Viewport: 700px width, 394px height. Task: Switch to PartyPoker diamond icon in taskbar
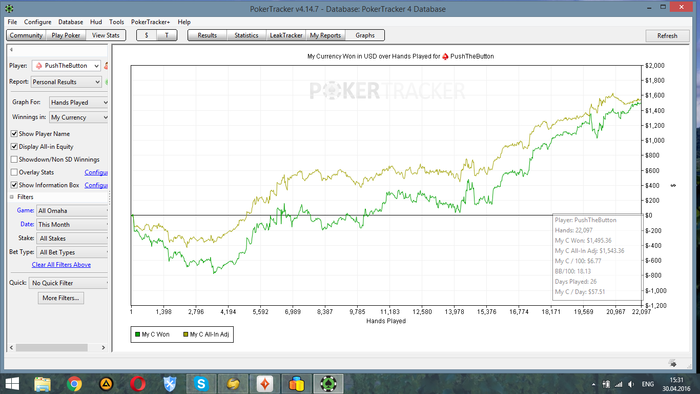265,384
